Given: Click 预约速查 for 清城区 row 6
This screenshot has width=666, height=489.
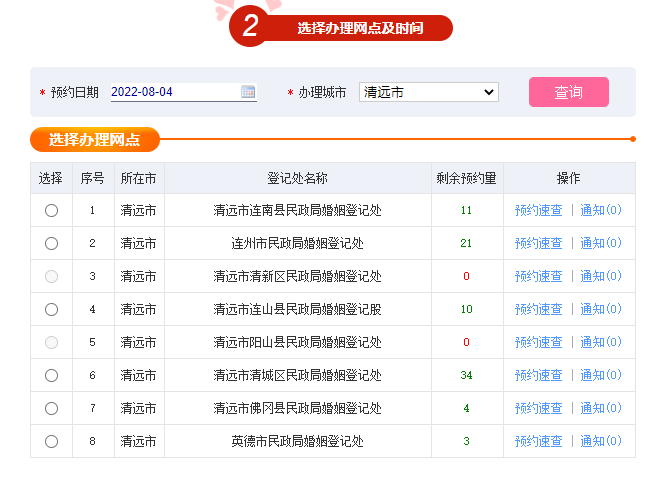Looking at the screenshot, I should 538,375.
